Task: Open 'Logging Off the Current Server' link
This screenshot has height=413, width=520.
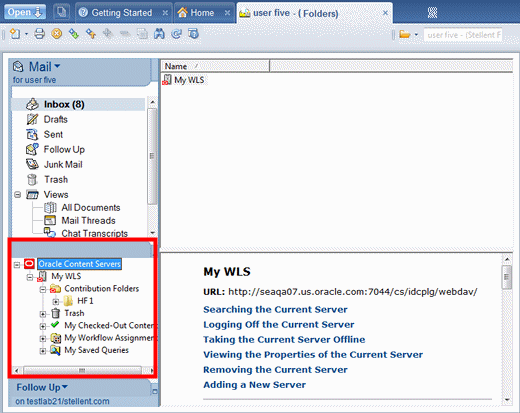Action: (x=279, y=325)
